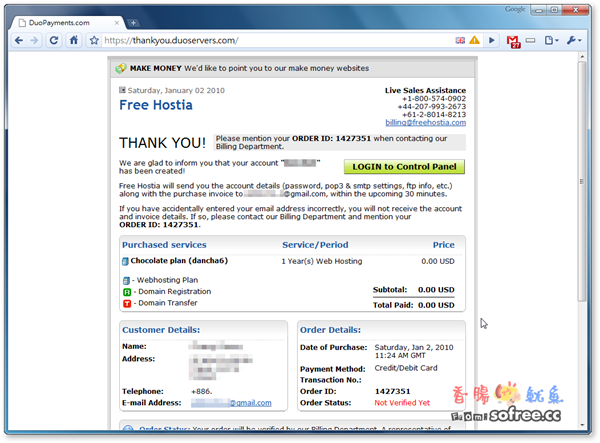Open the MAKE MONEY websites banner
Image resolution: width=600 pixels, height=443 pixels.
[x=292, y=68]
